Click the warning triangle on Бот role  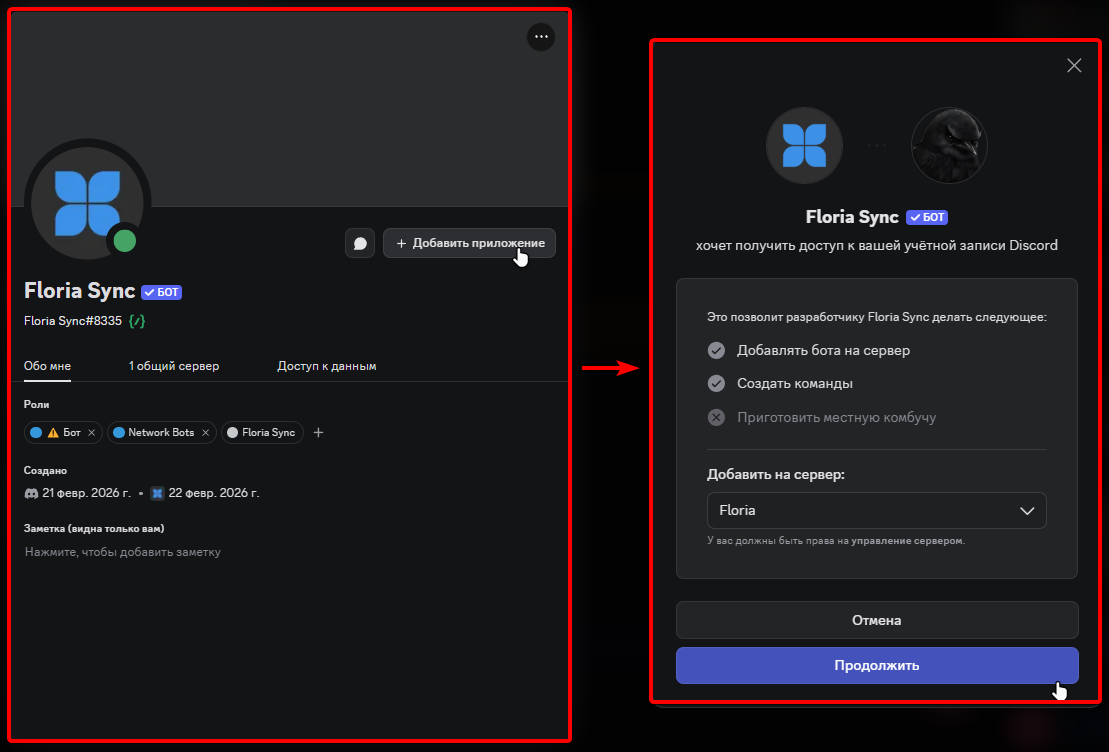point(53,432)
